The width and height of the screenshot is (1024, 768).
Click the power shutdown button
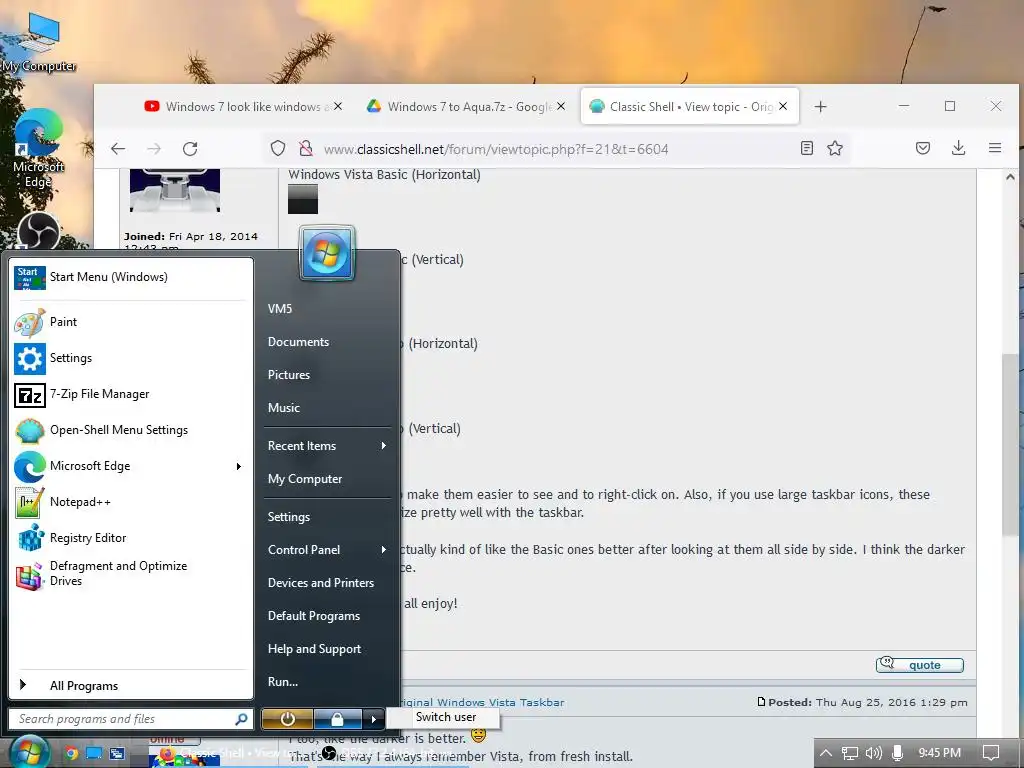[287, 719]
